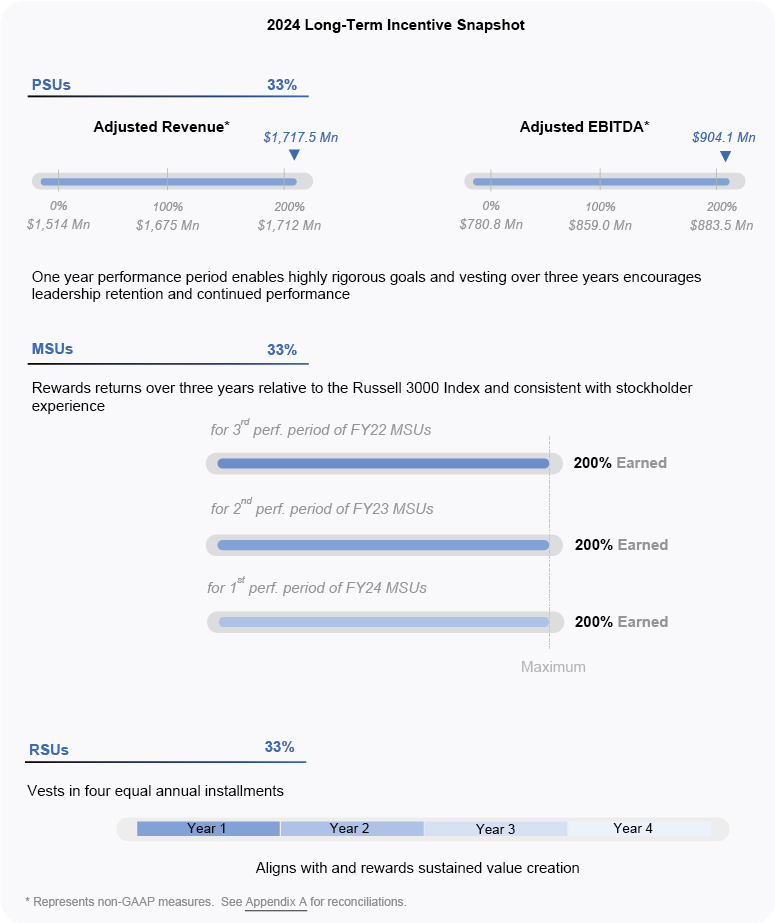Select the MSUs section heading
This screenshot has width=775, height=923.
click(x=52, y=349)
